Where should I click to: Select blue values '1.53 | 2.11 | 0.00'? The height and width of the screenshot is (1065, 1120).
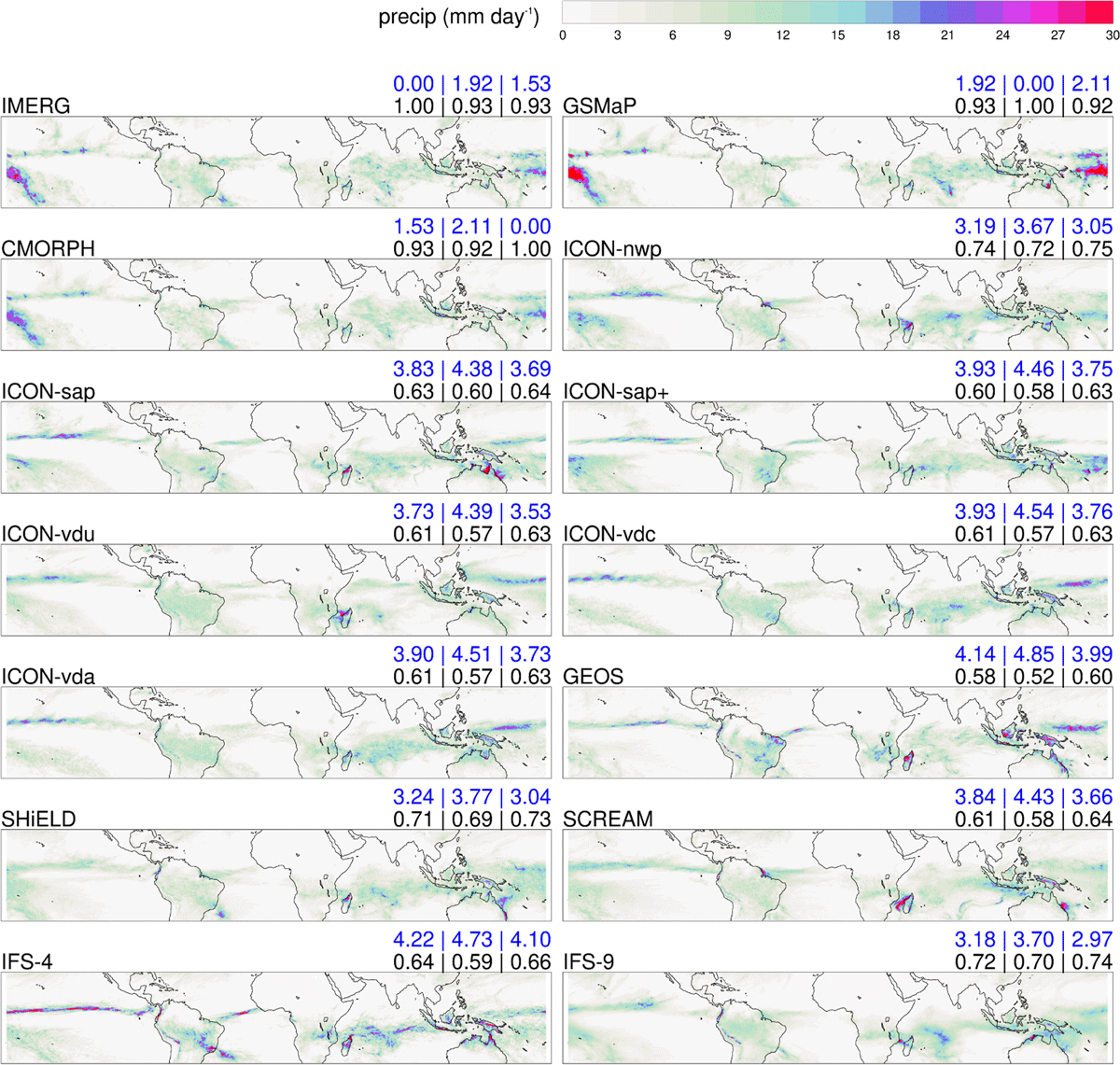(x=472, y=228)
